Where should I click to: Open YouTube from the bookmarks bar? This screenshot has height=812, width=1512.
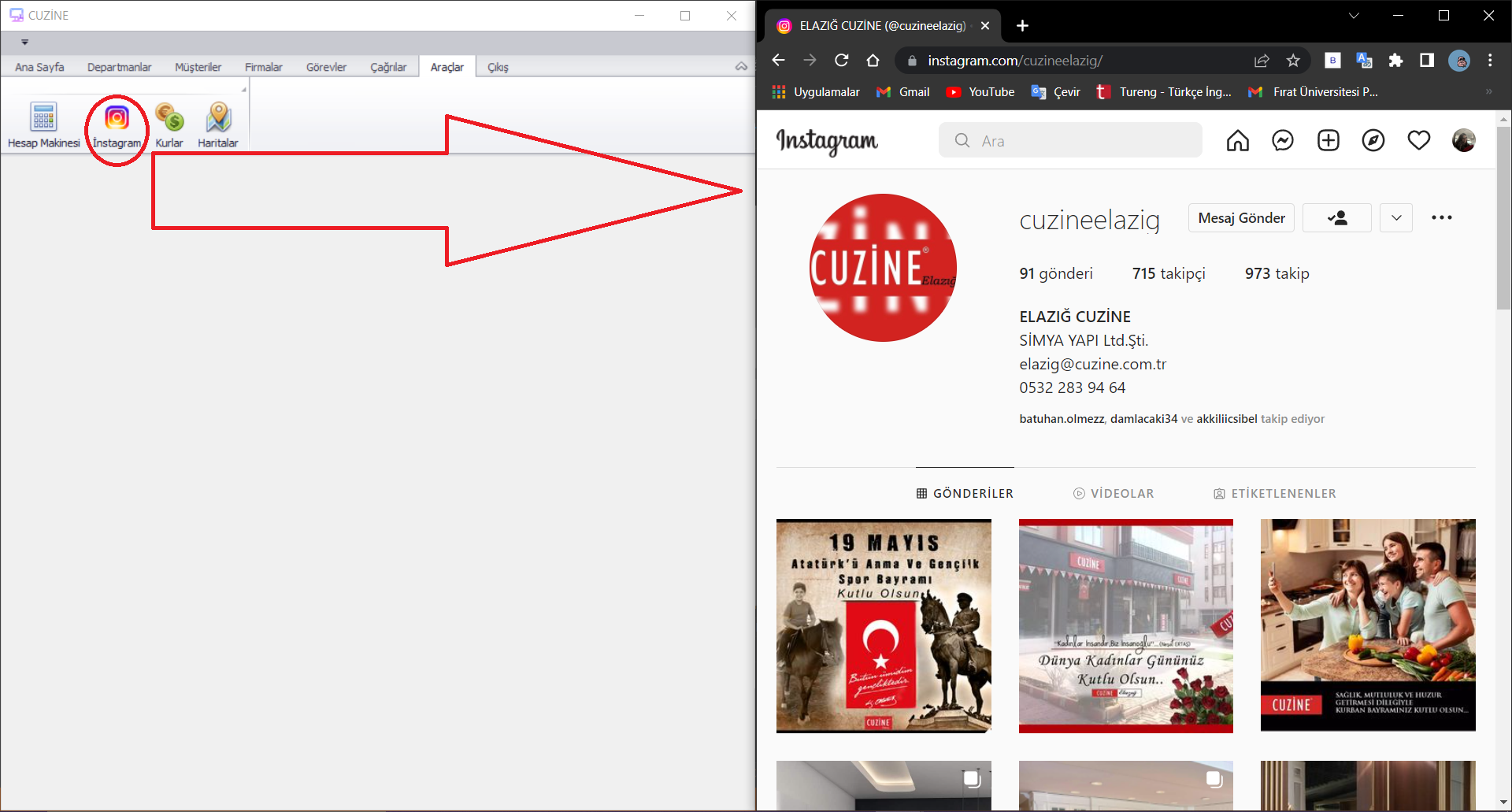(x=979, y=91)
